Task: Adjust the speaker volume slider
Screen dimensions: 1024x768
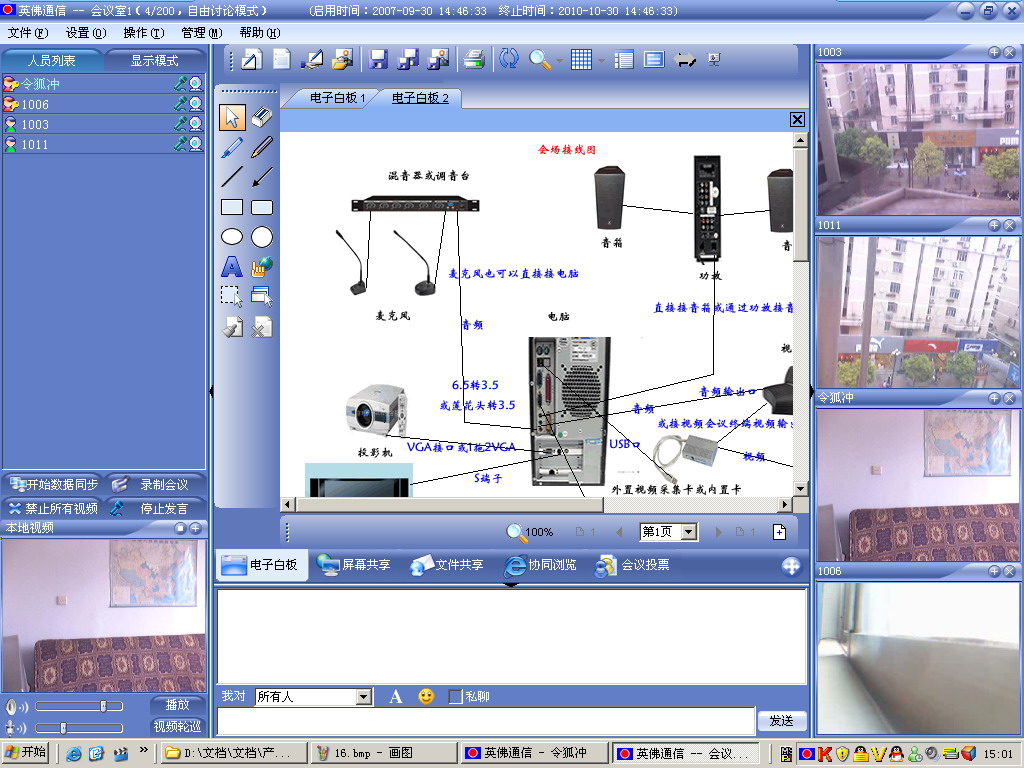Action: tap(102, 706)
